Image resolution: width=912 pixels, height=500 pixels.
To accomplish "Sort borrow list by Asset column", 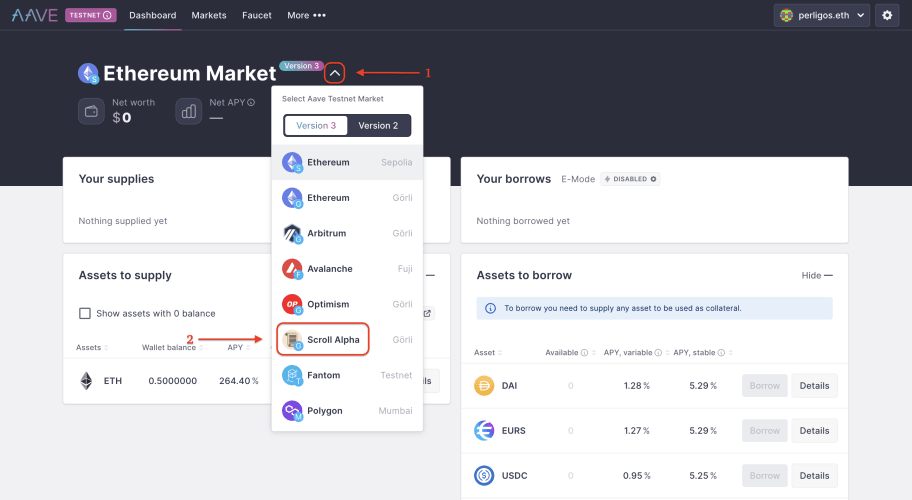I will 488,352.
